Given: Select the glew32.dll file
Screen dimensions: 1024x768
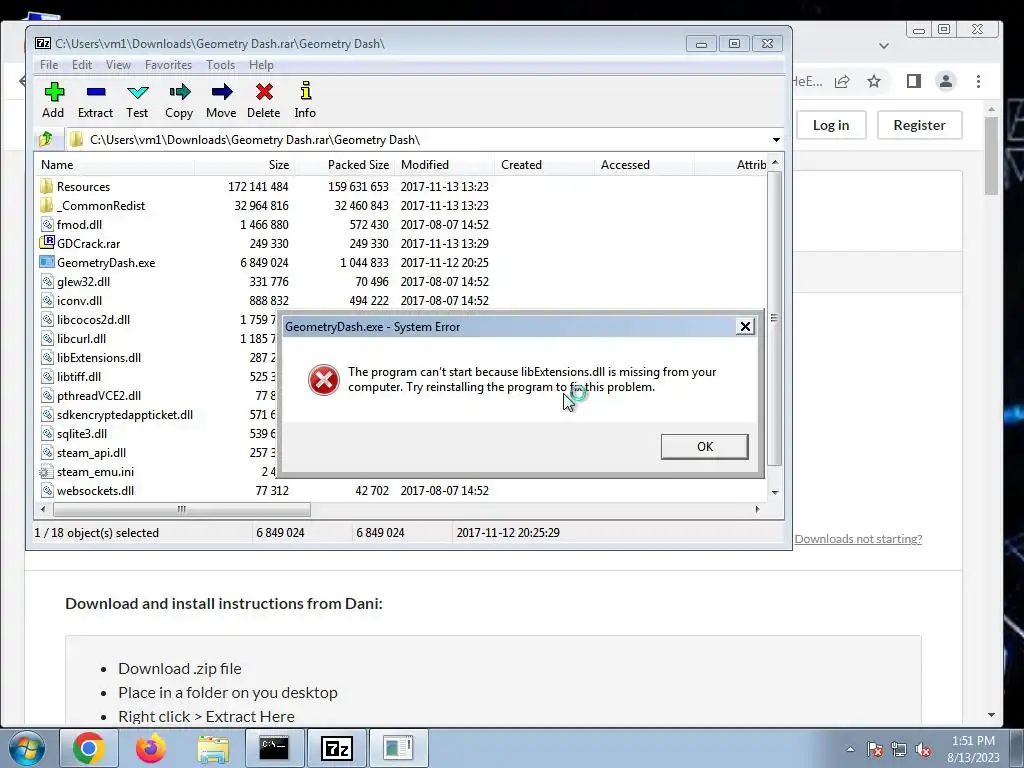Looking at the screenshot, I should click(84, 281).
